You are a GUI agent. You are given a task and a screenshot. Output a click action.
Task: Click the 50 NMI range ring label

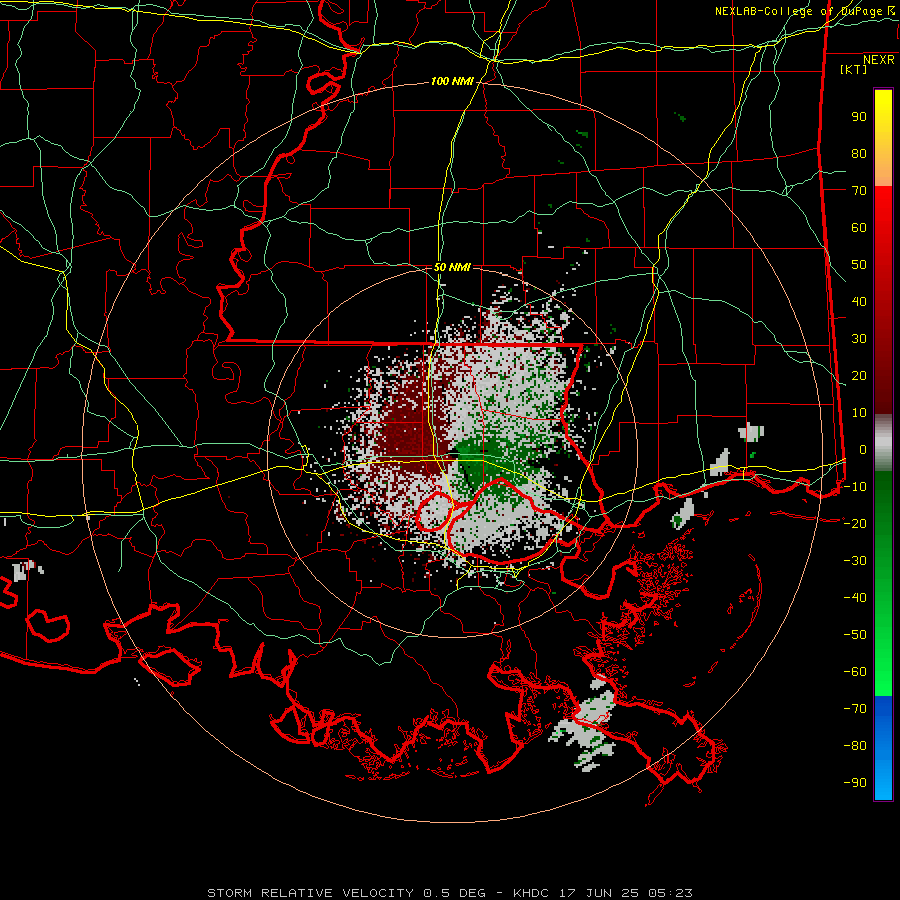(x=452, y=267)
